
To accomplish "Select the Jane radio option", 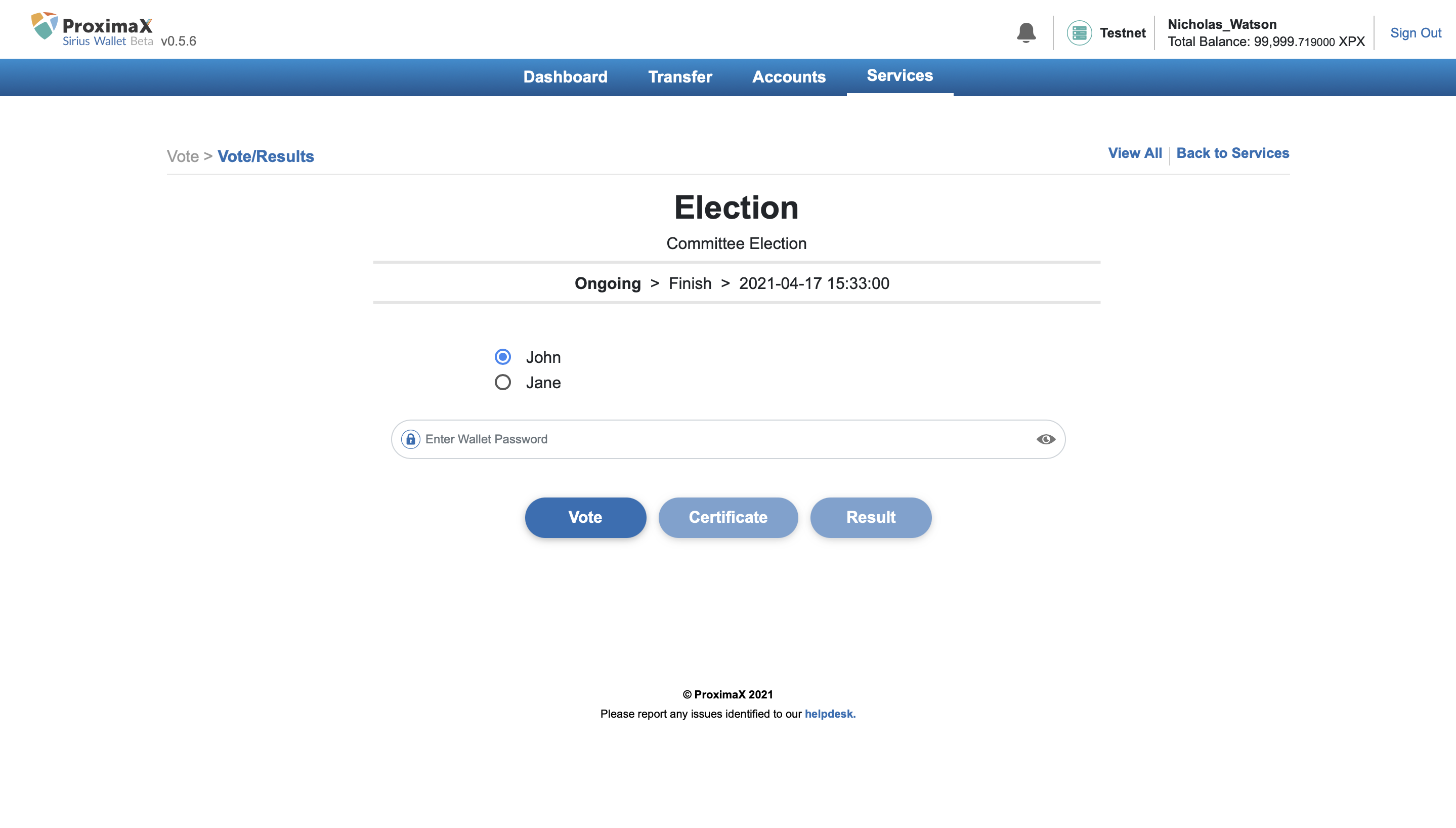I will 502,382.
